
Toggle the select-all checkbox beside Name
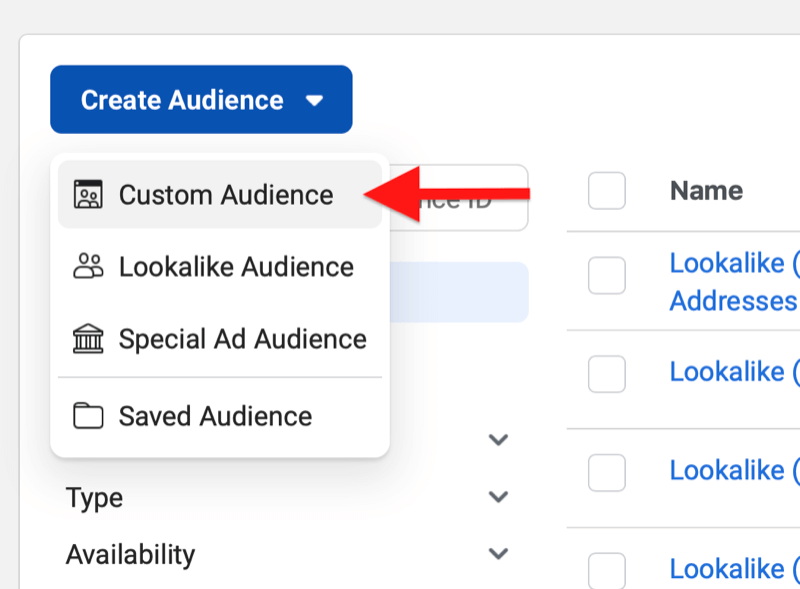(606, 191)
